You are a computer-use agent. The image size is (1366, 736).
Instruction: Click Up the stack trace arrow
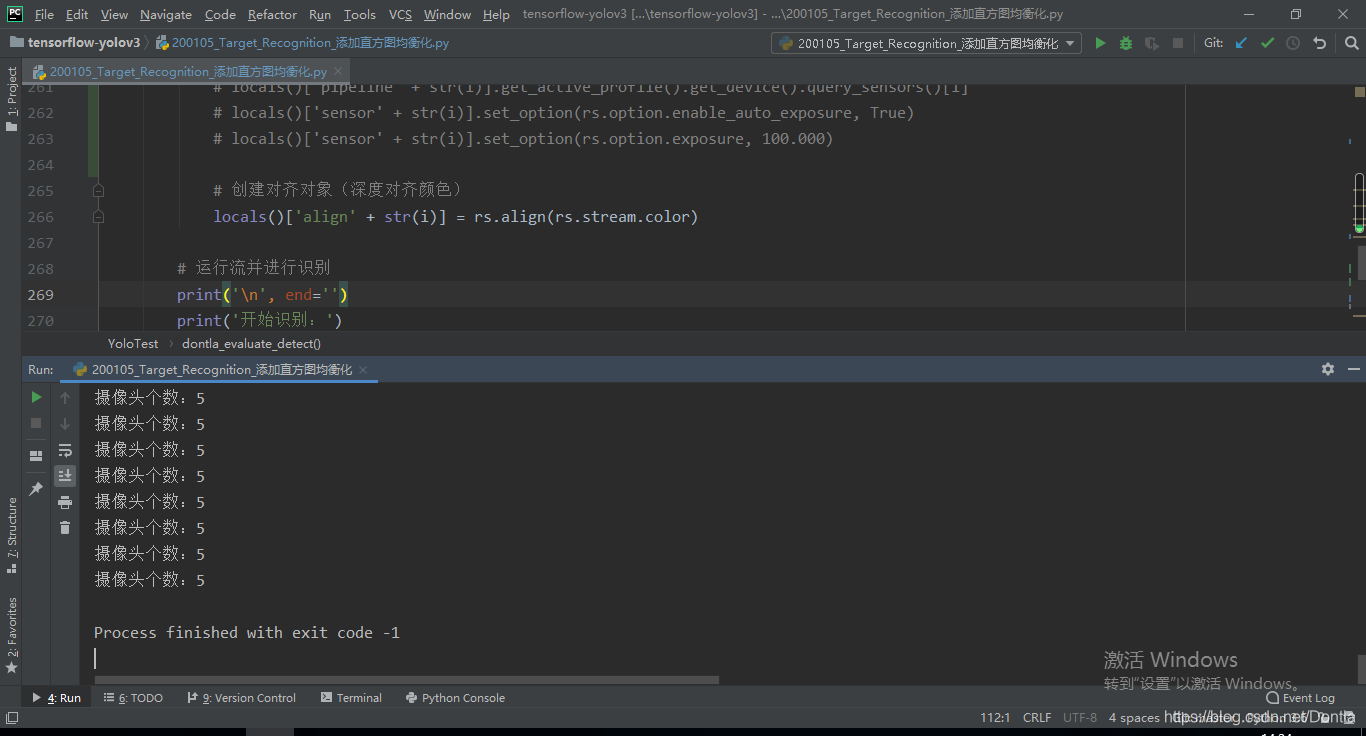coord(65,397)
